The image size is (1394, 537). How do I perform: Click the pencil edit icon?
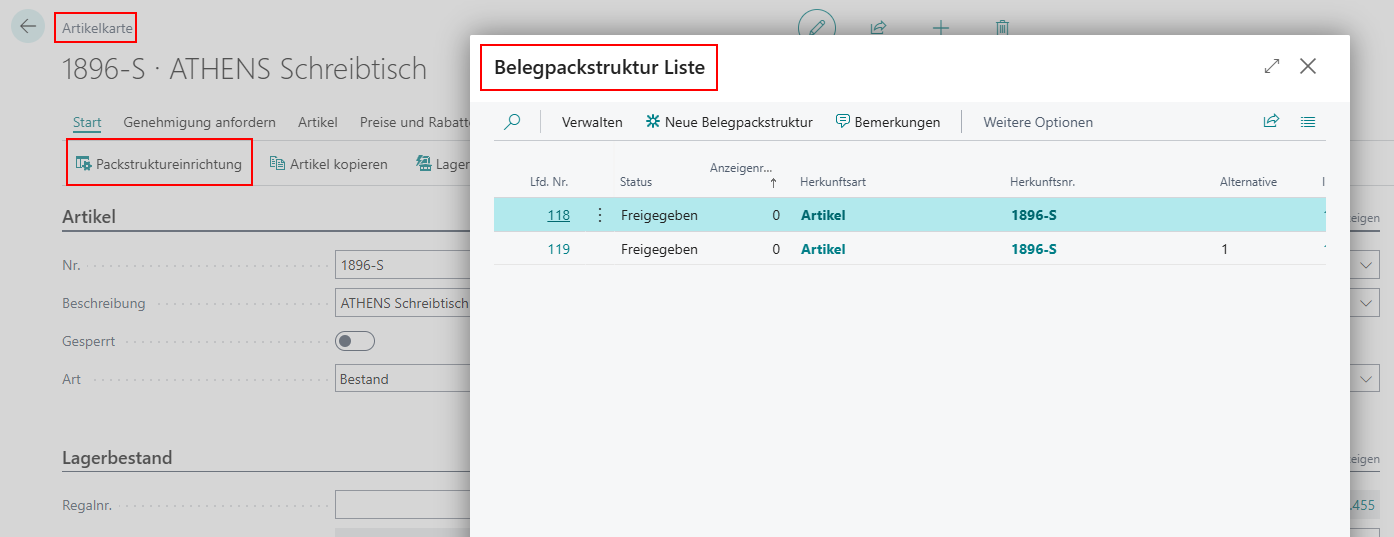(817, 27)
